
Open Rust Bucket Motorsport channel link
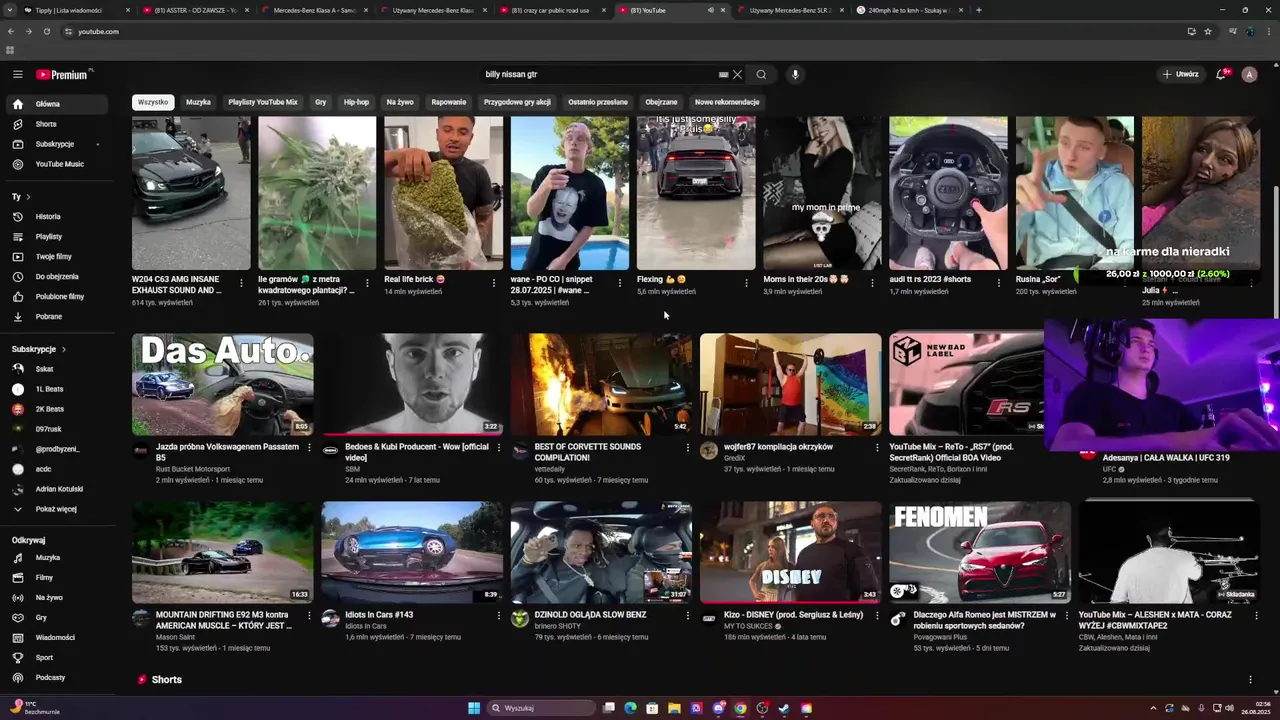193,469
